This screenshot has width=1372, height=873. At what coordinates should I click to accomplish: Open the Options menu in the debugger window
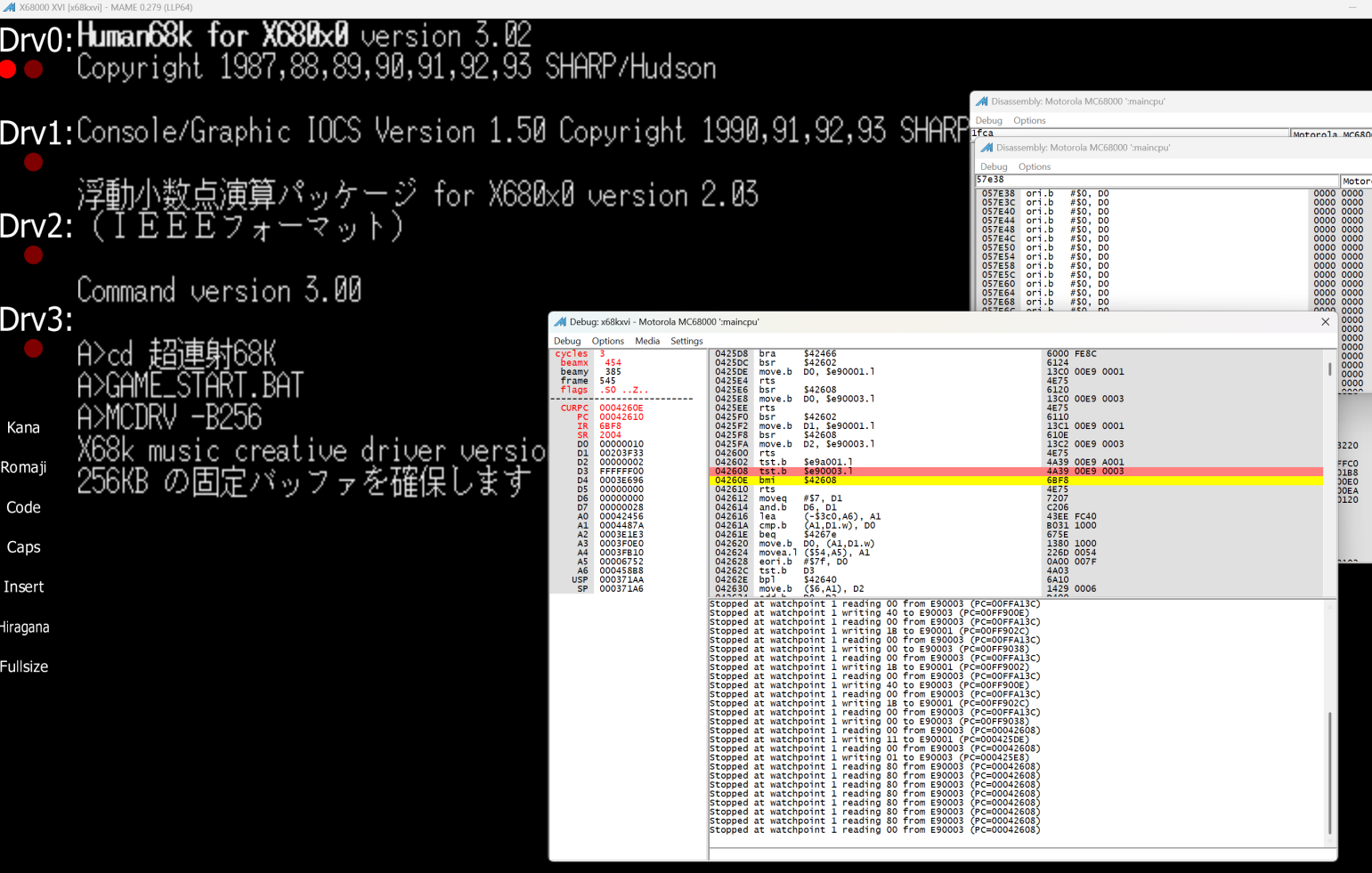tap(607, 341)
